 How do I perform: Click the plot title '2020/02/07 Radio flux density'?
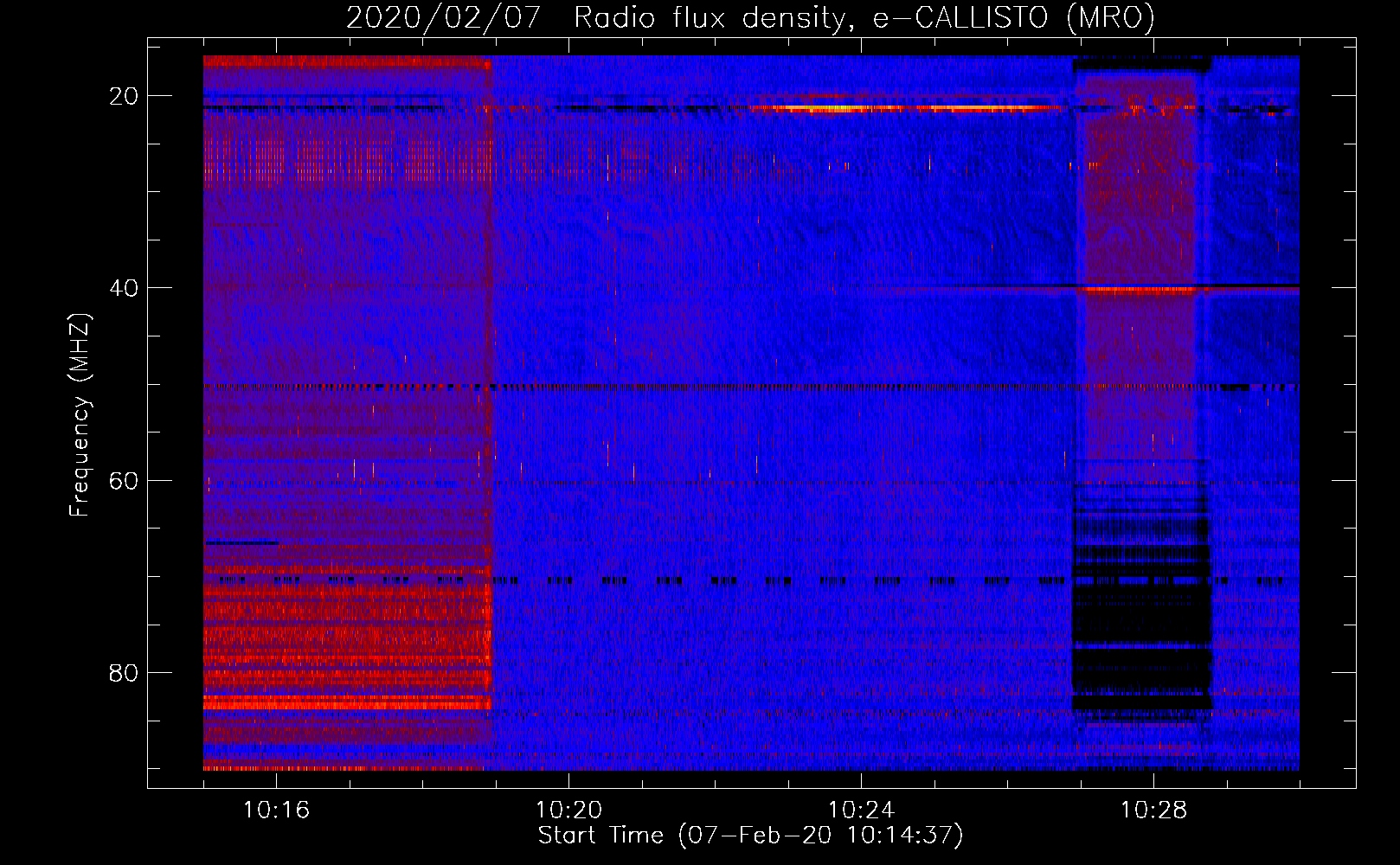(x=750, y=18)
